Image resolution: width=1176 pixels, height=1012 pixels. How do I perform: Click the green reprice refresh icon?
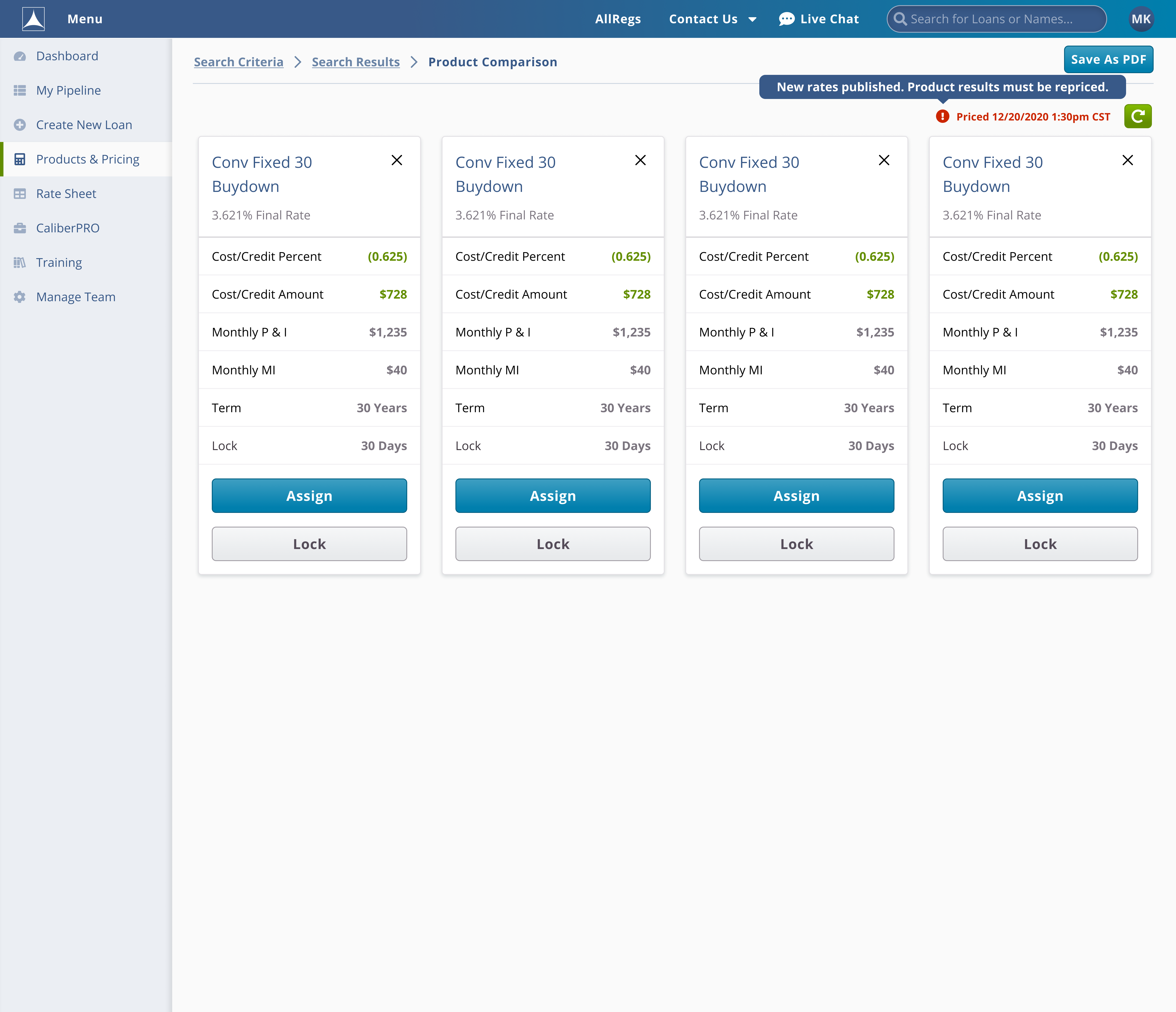point(1137,116)
